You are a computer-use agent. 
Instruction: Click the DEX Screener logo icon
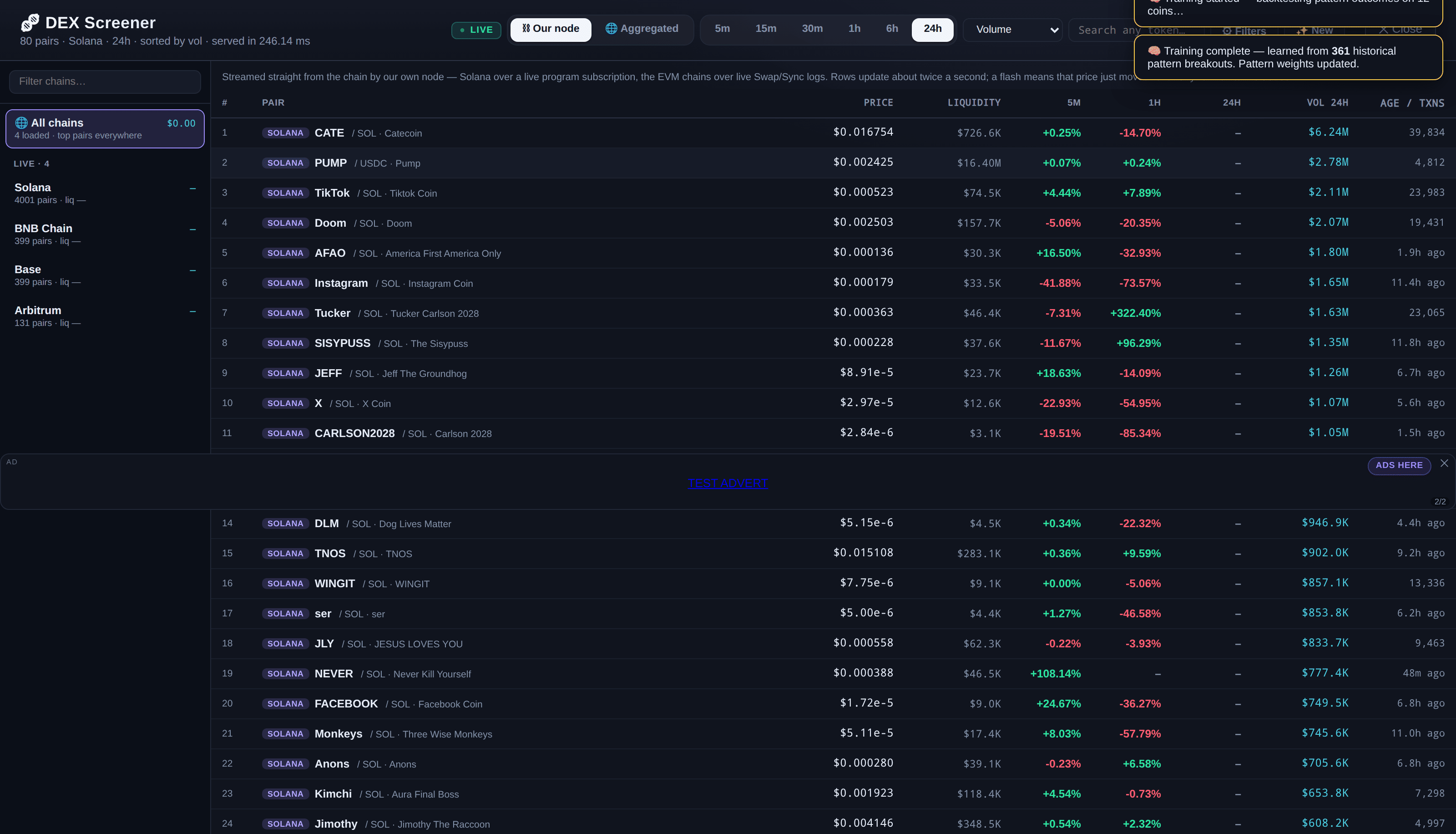[x=30, y=22]
